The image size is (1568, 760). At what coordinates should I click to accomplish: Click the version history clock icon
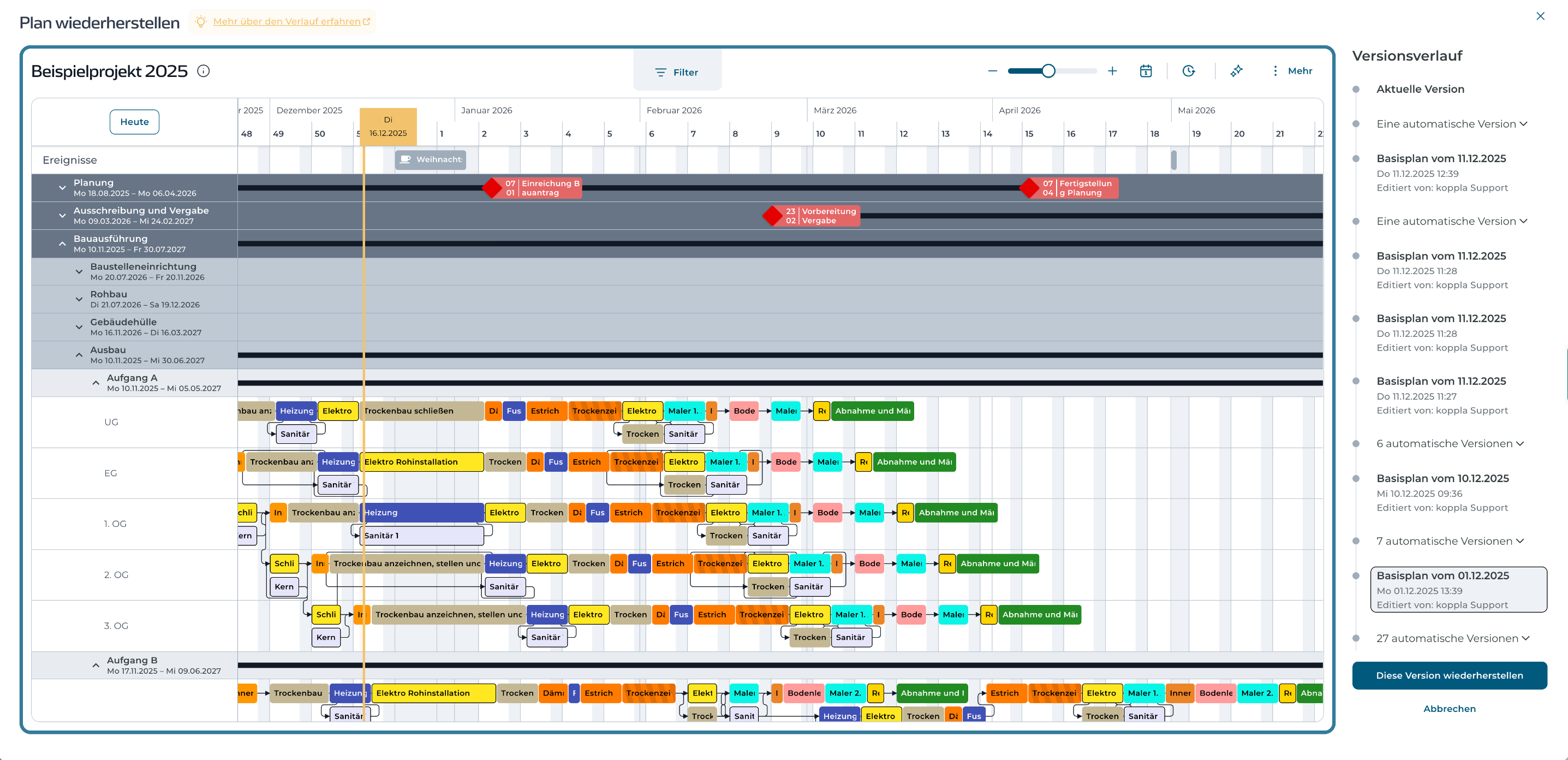1188,71
